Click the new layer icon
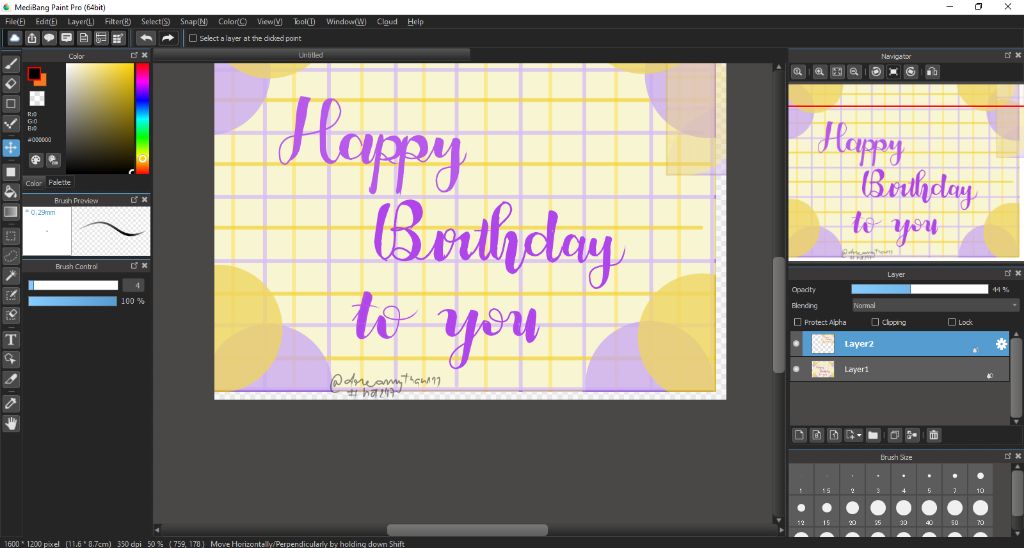 pyautogui.click(x=799, y=435)
